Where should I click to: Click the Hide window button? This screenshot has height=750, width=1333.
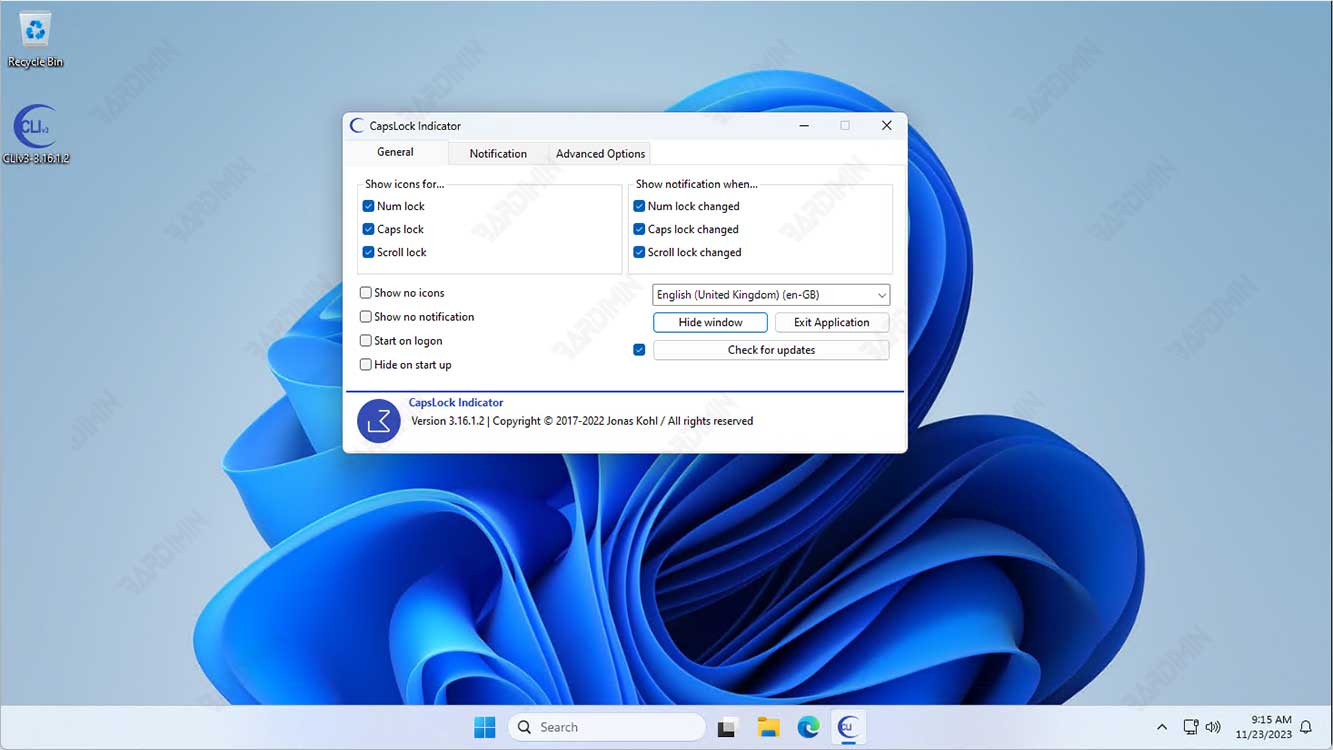tap(710, 322)
